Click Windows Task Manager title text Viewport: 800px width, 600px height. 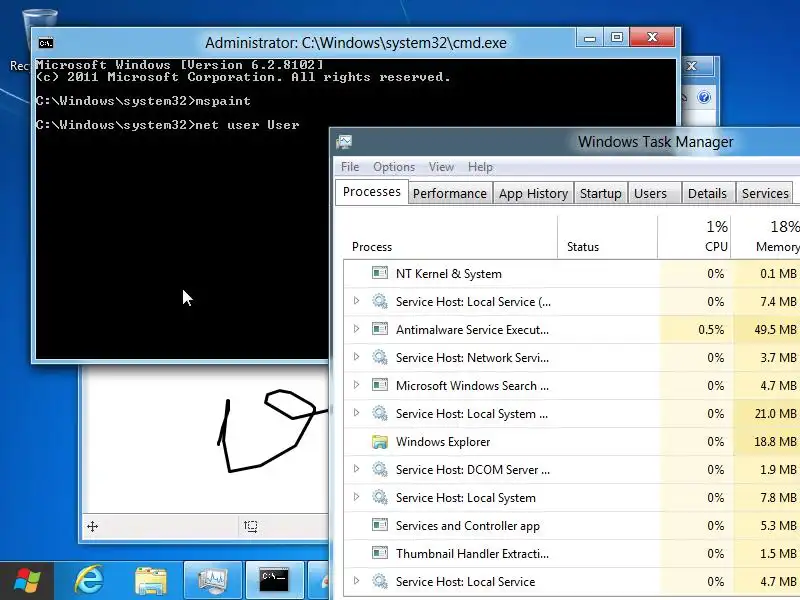pos(655,142)
